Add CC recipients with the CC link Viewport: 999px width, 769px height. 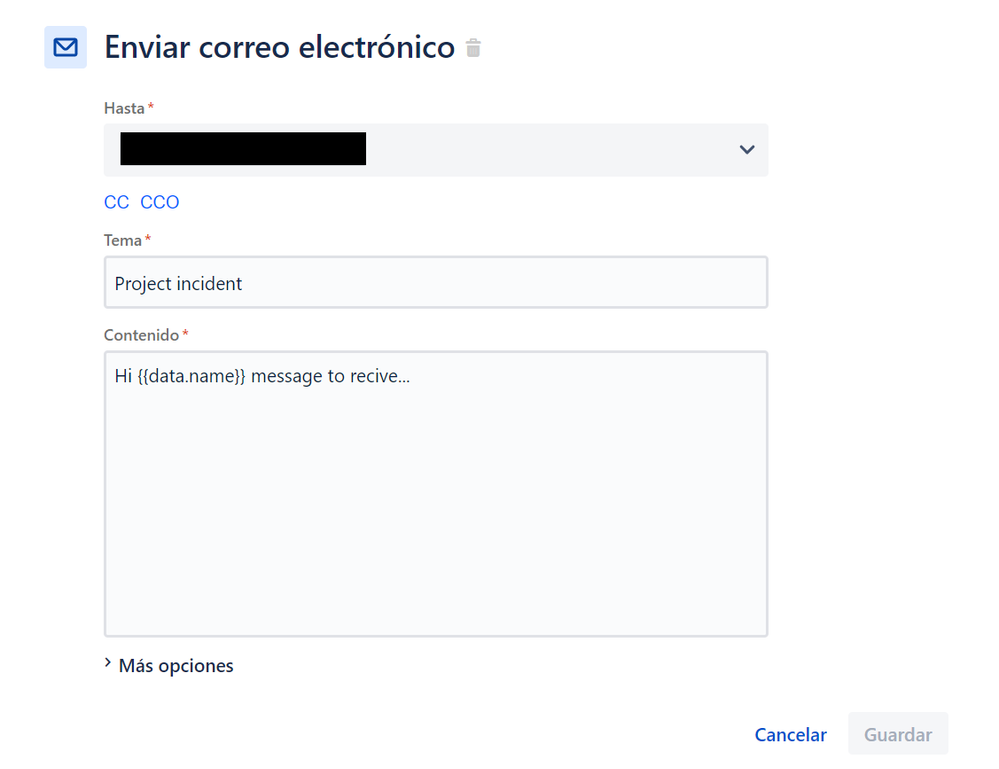116,202
